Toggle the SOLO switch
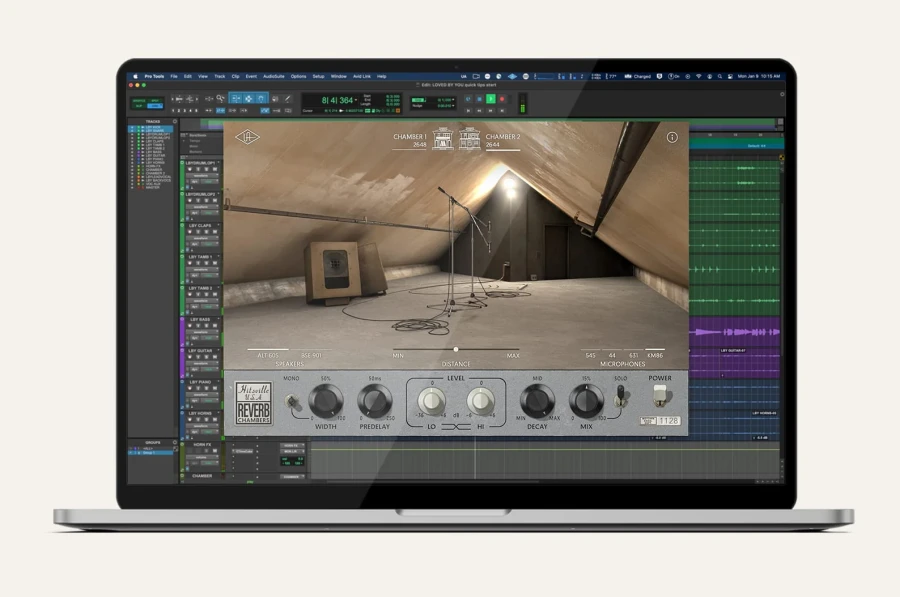Image resolution: width=900 pixels, height=597 pixels. (620, 396)
